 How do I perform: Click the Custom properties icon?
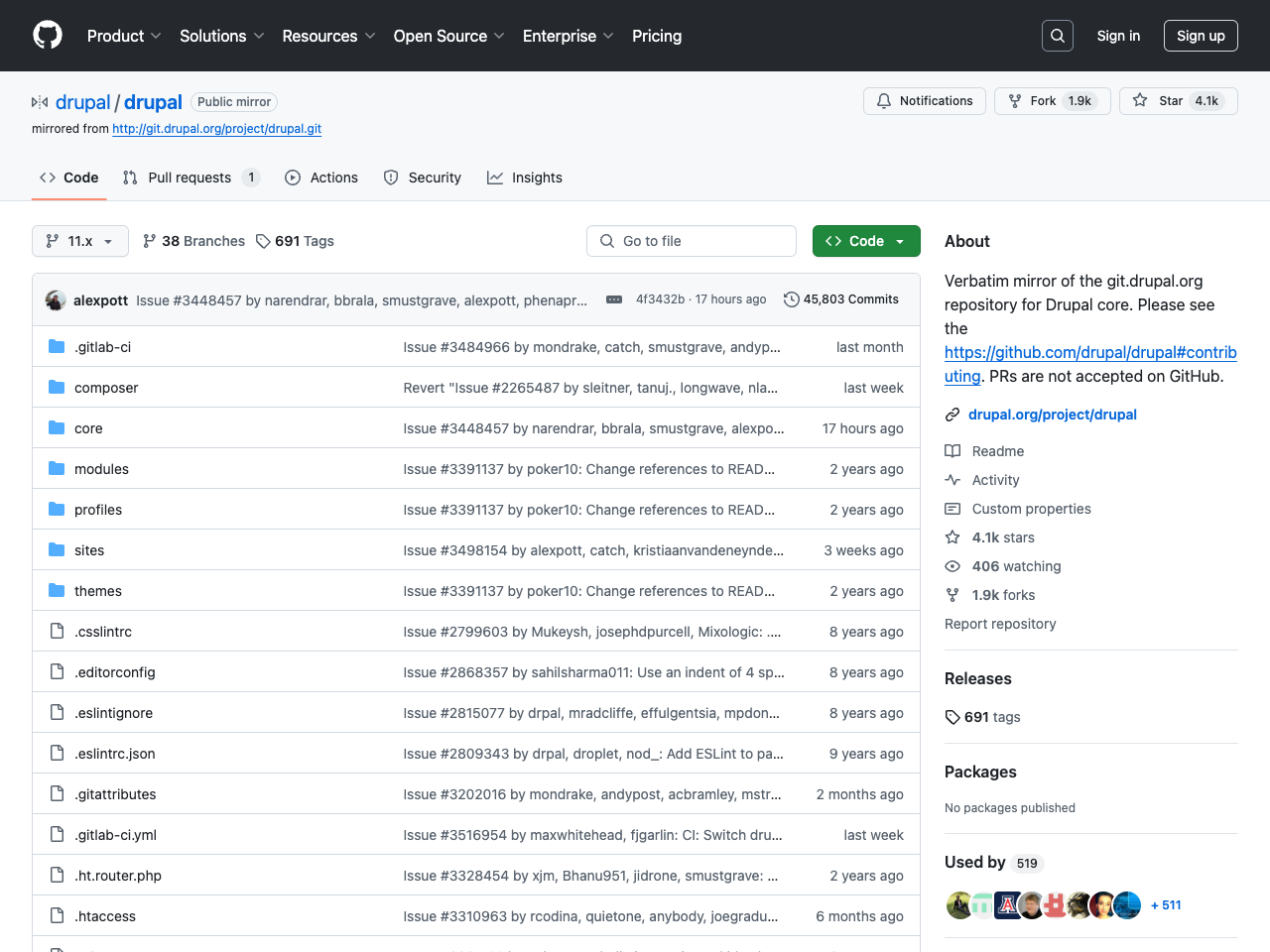click(x=952, y=509)
